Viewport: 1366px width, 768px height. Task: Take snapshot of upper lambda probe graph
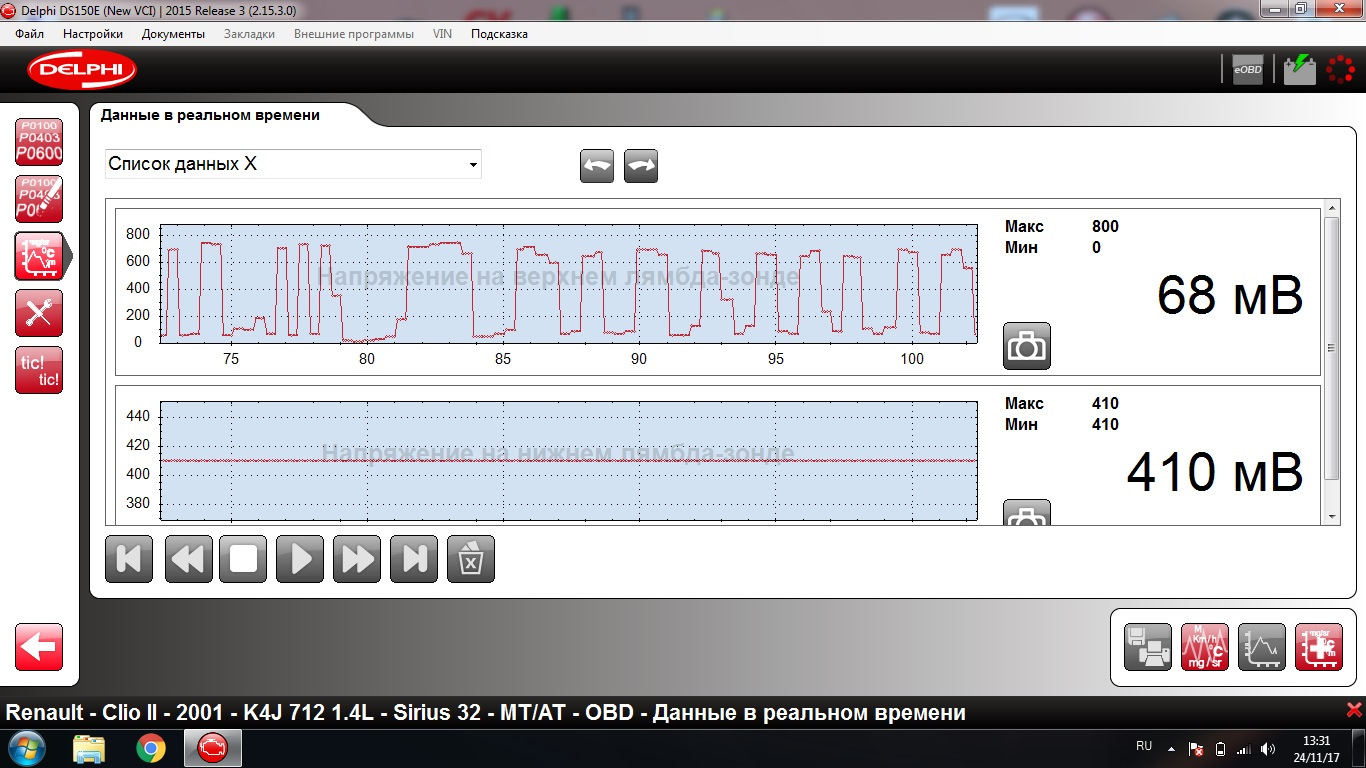(1027, 346)
